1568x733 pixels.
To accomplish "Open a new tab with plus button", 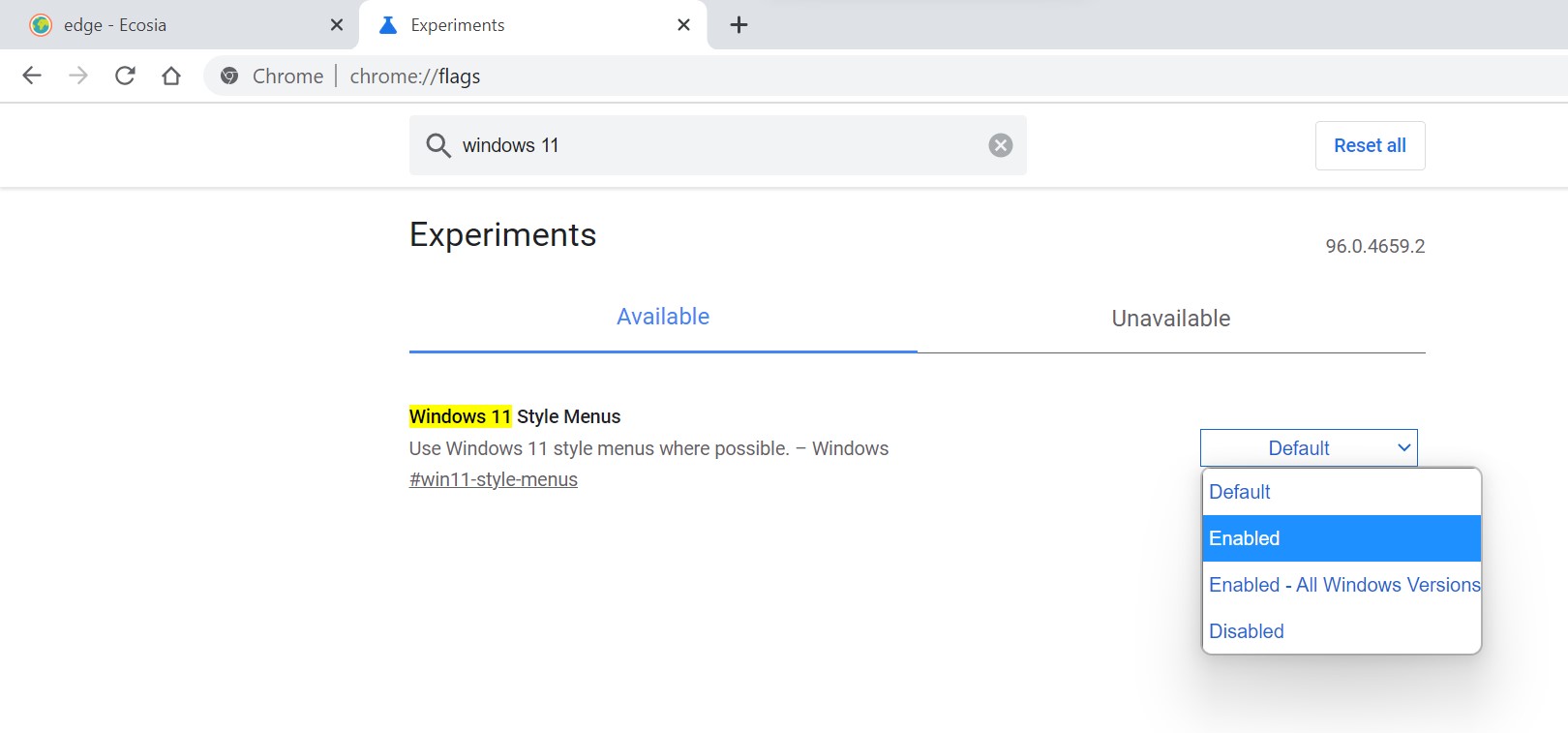I will (x=739, y=25).
